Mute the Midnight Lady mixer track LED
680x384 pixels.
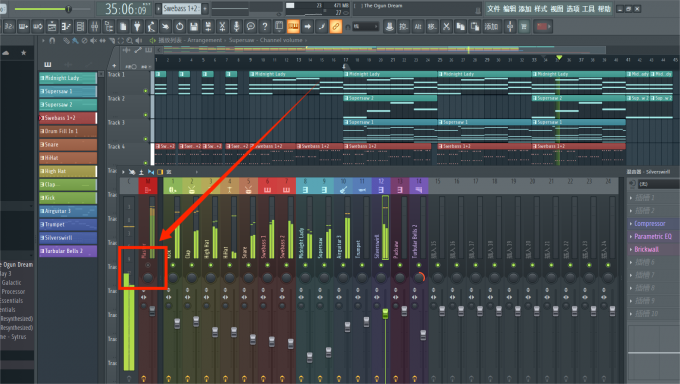pyautogui.click(x=305, y=265)
